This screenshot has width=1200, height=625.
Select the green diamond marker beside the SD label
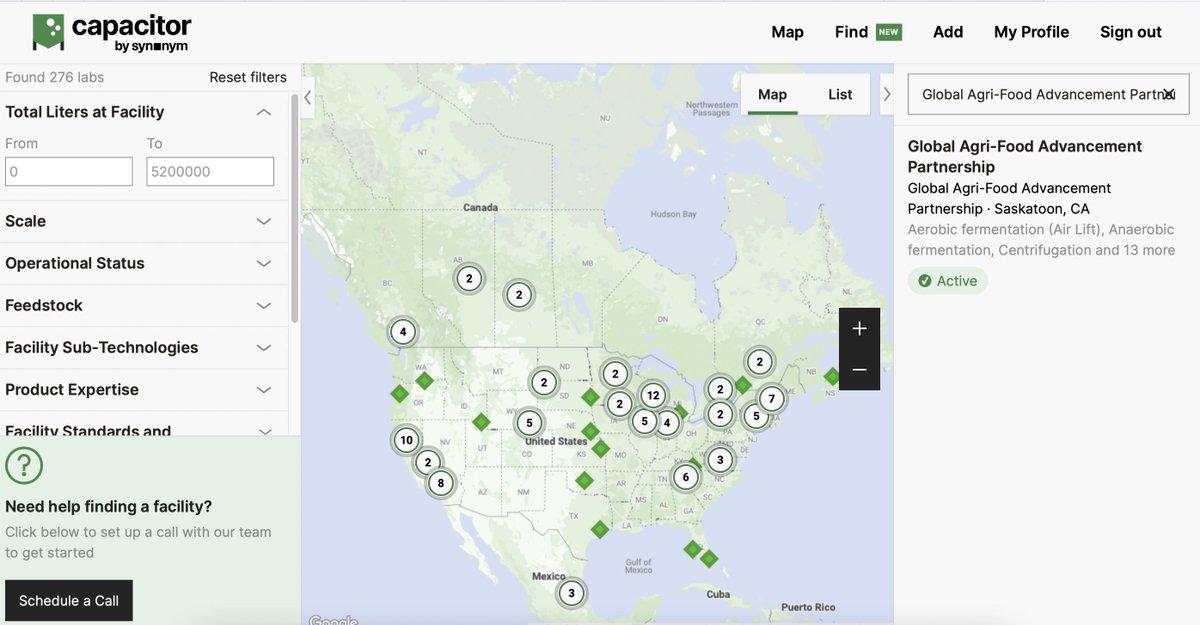tap(590, 397)
